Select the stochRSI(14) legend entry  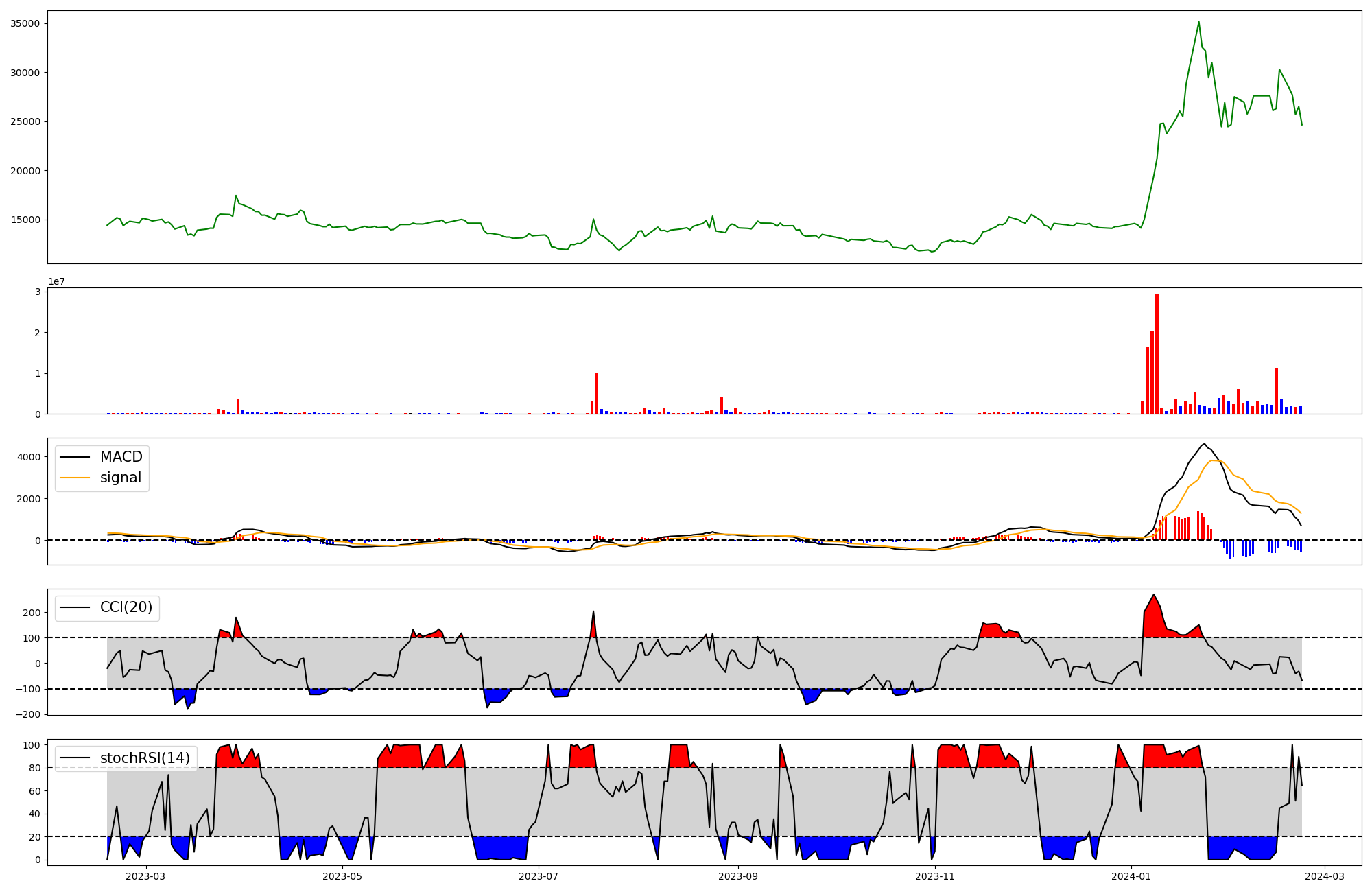144,758
